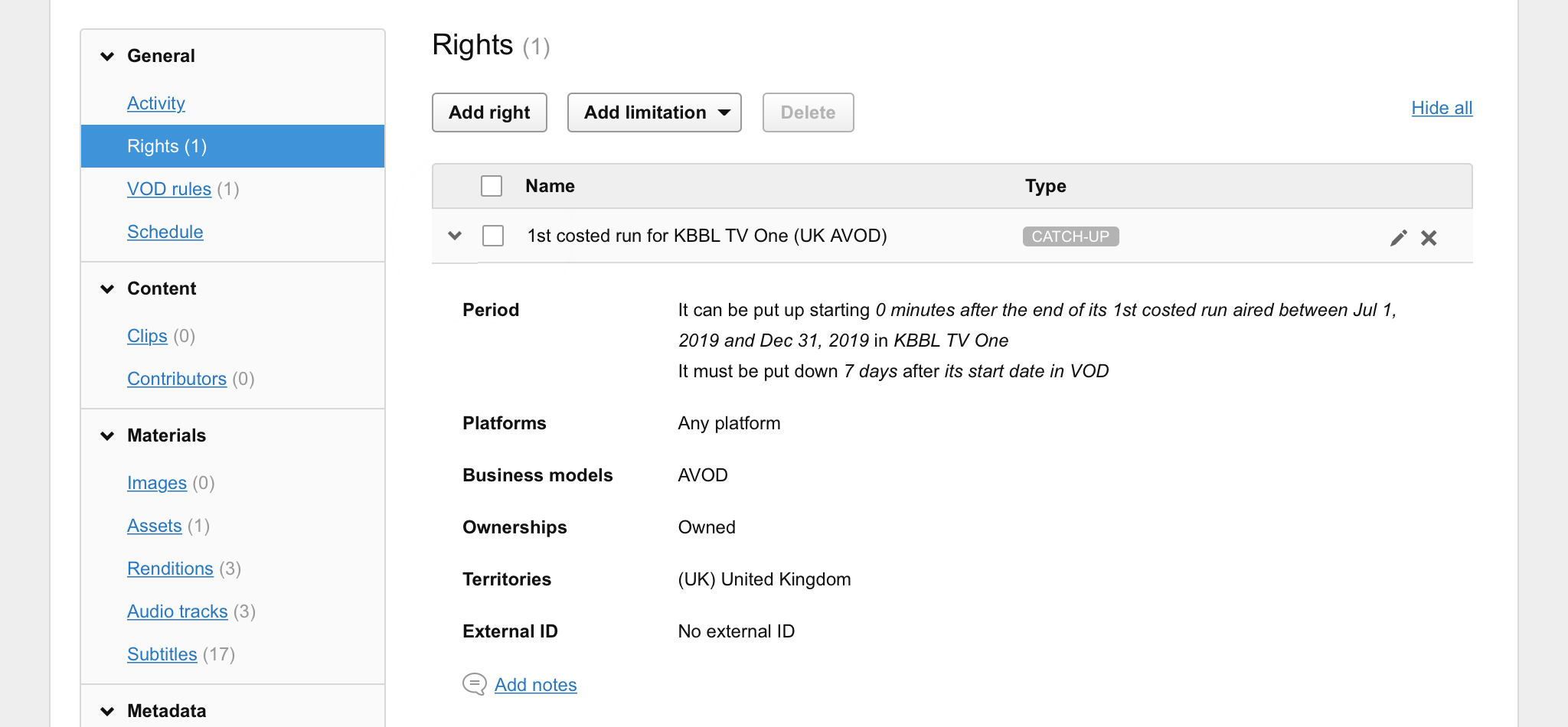
Task: Collapse the Materials sidebar section
Action: pyautogui.click(x=107, y=435)
